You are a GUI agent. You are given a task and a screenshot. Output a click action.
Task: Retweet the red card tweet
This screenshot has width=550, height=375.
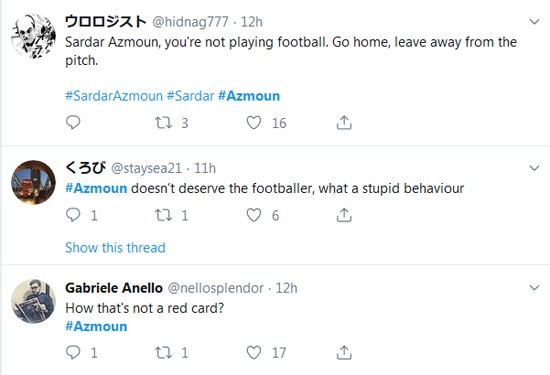[x=163, y=353]
